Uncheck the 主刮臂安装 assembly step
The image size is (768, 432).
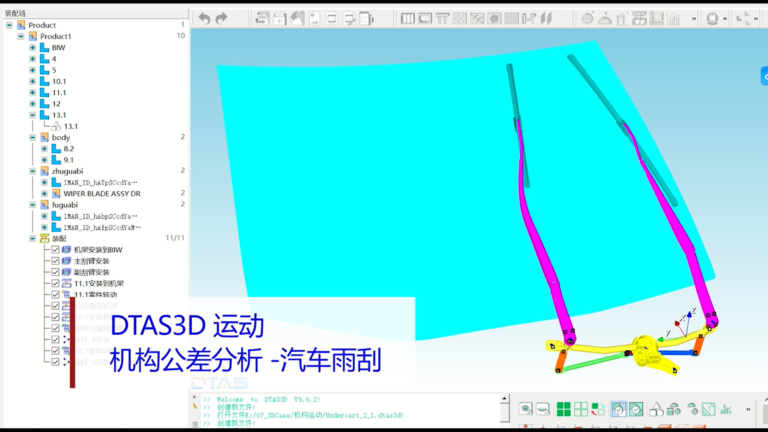tap(55, 261)
